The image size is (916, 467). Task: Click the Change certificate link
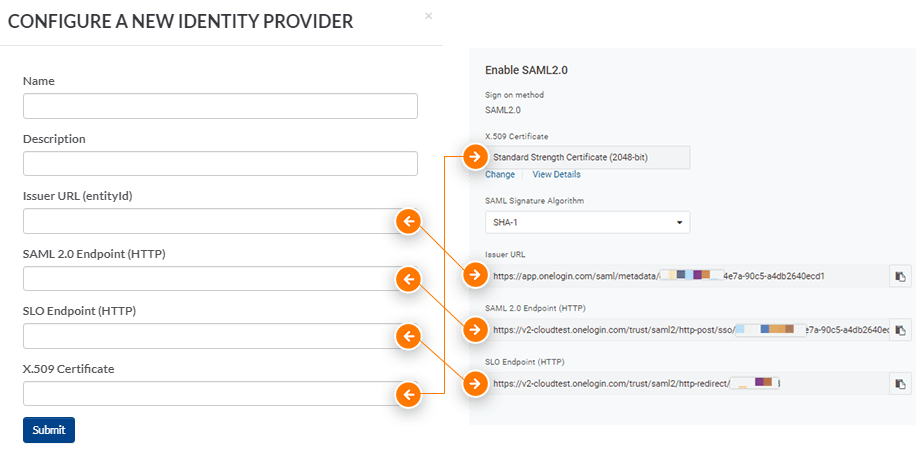[500, 175]
